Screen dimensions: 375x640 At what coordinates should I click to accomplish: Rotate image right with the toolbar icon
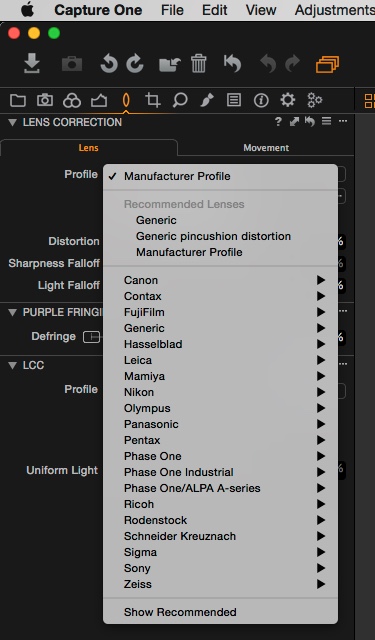[x=135, y=64]
